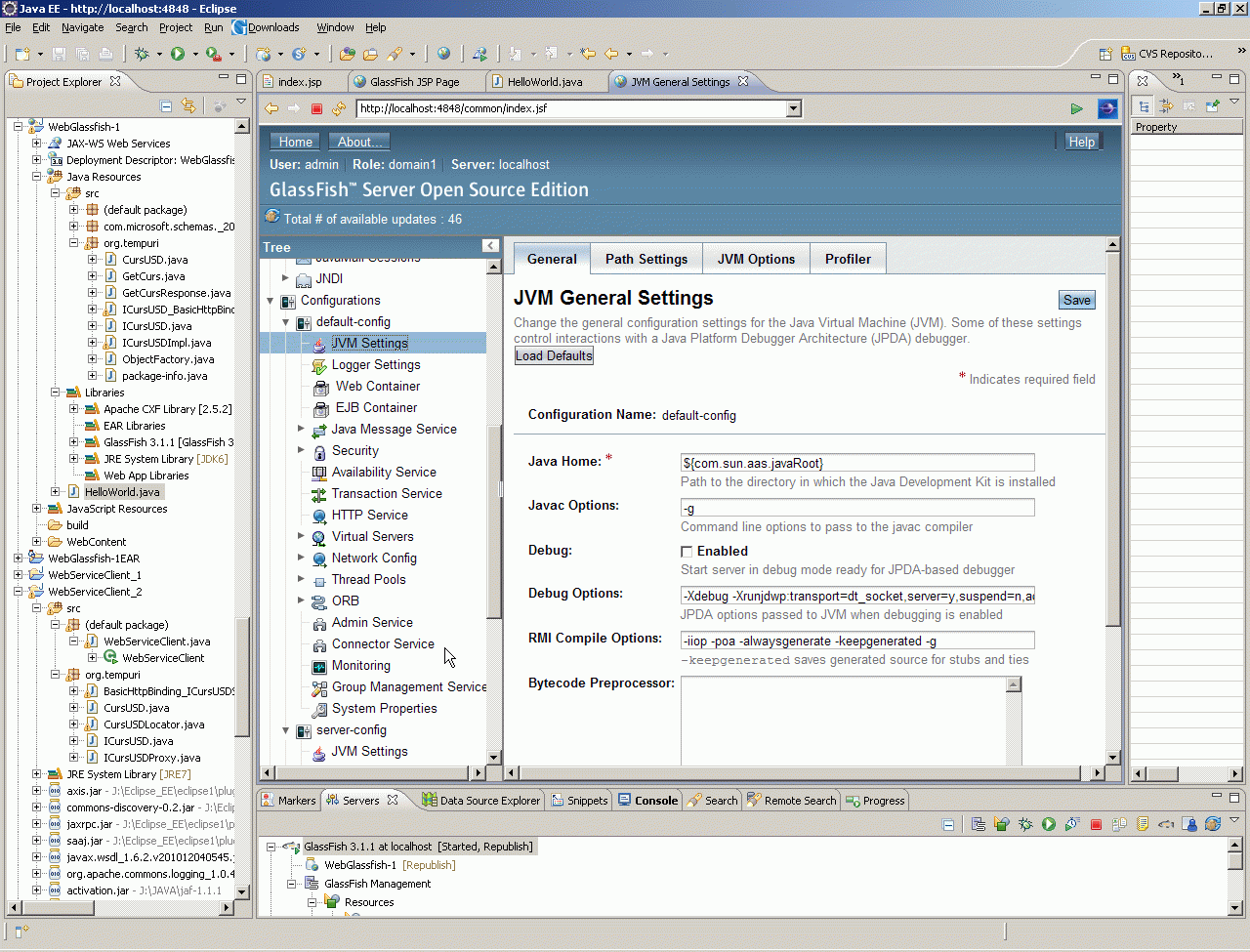1250x952 pixels.
Task: Click the globe refresh icon in Servers toolbar
Action: (x=1213, y=824)
